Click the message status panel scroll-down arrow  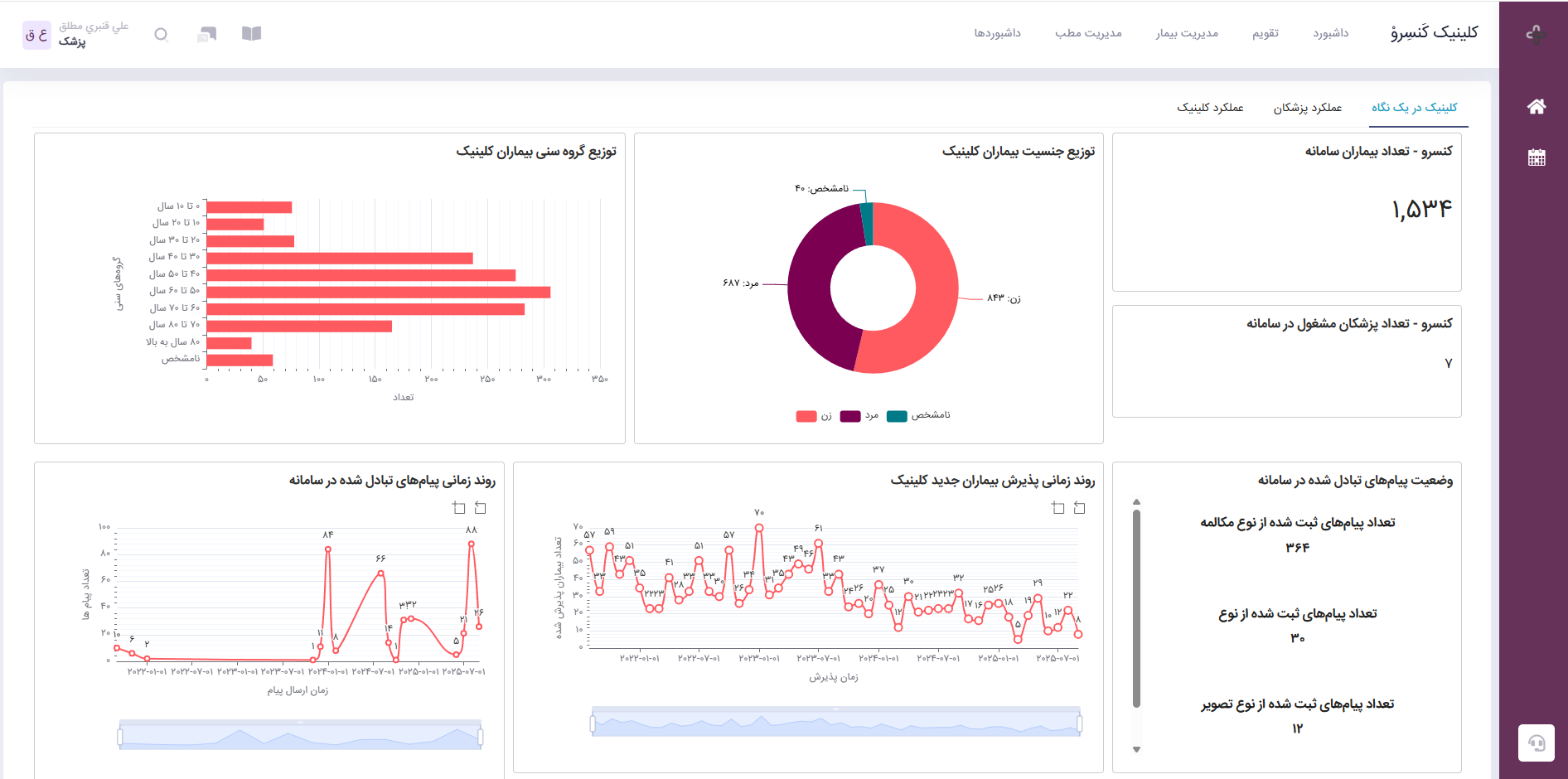pos(1136,749)
